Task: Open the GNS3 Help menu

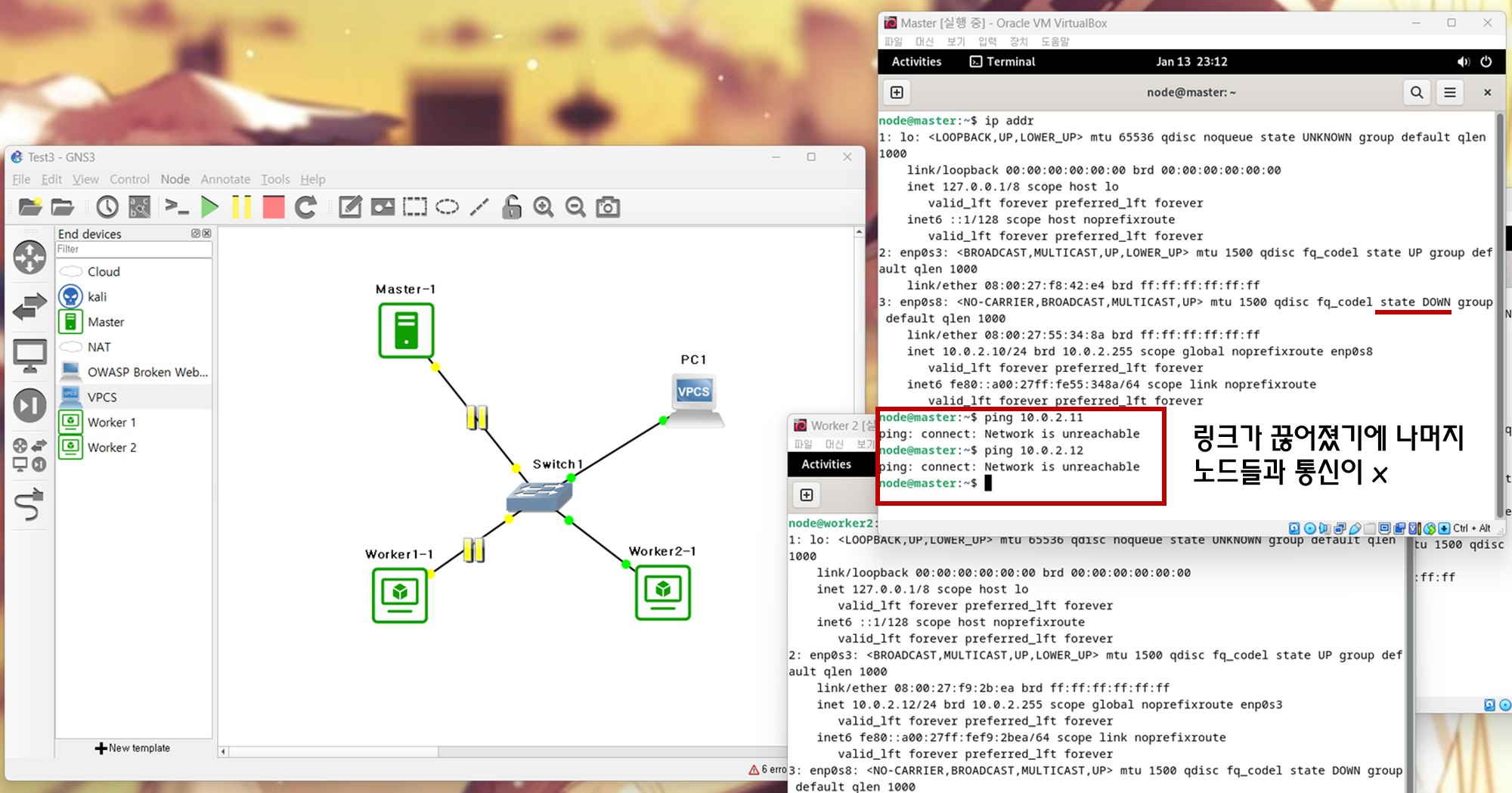Action: (x=312, y=179)
